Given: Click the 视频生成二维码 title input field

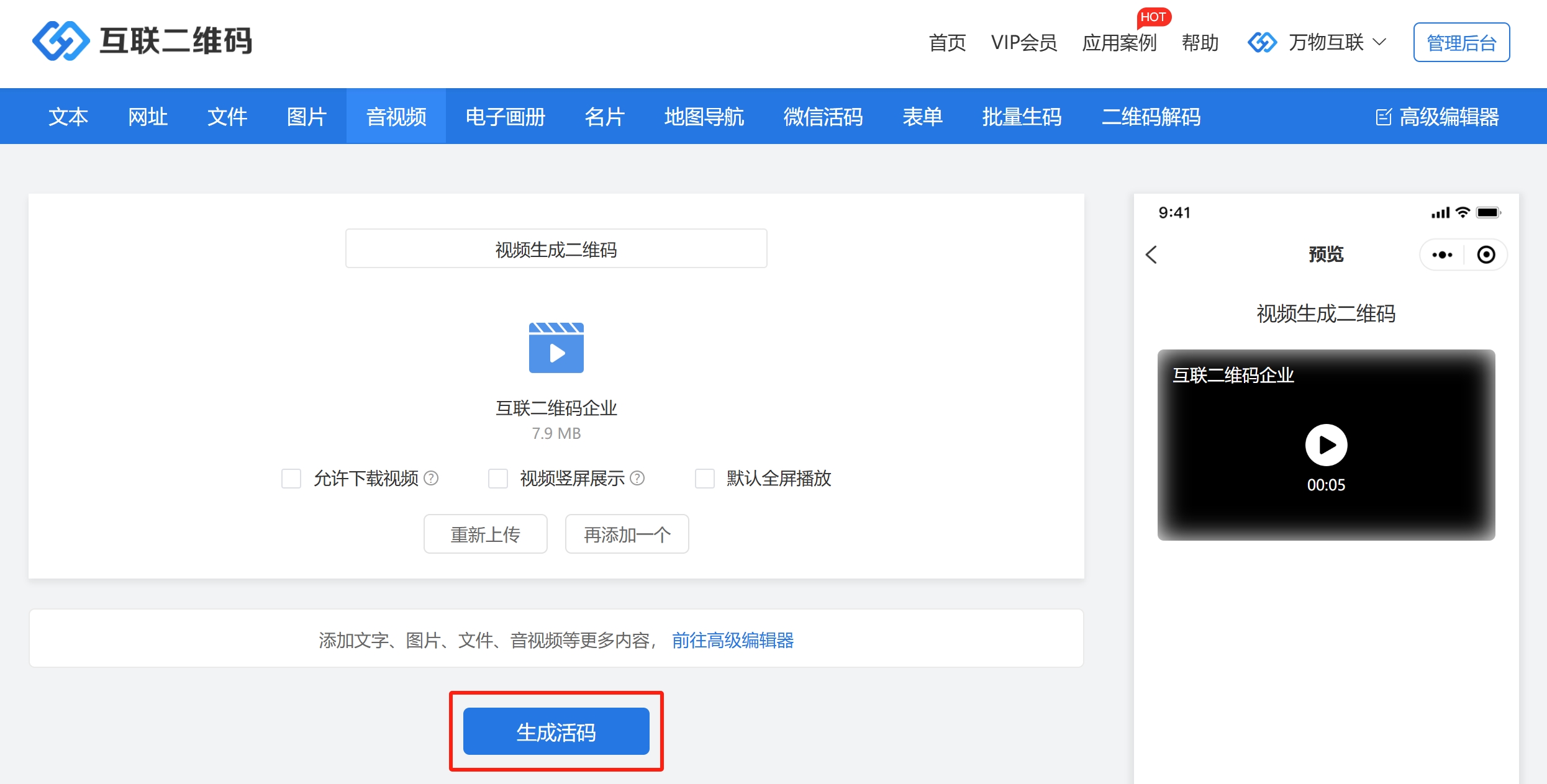Looking at the screenshot, I should coord(556,249).
